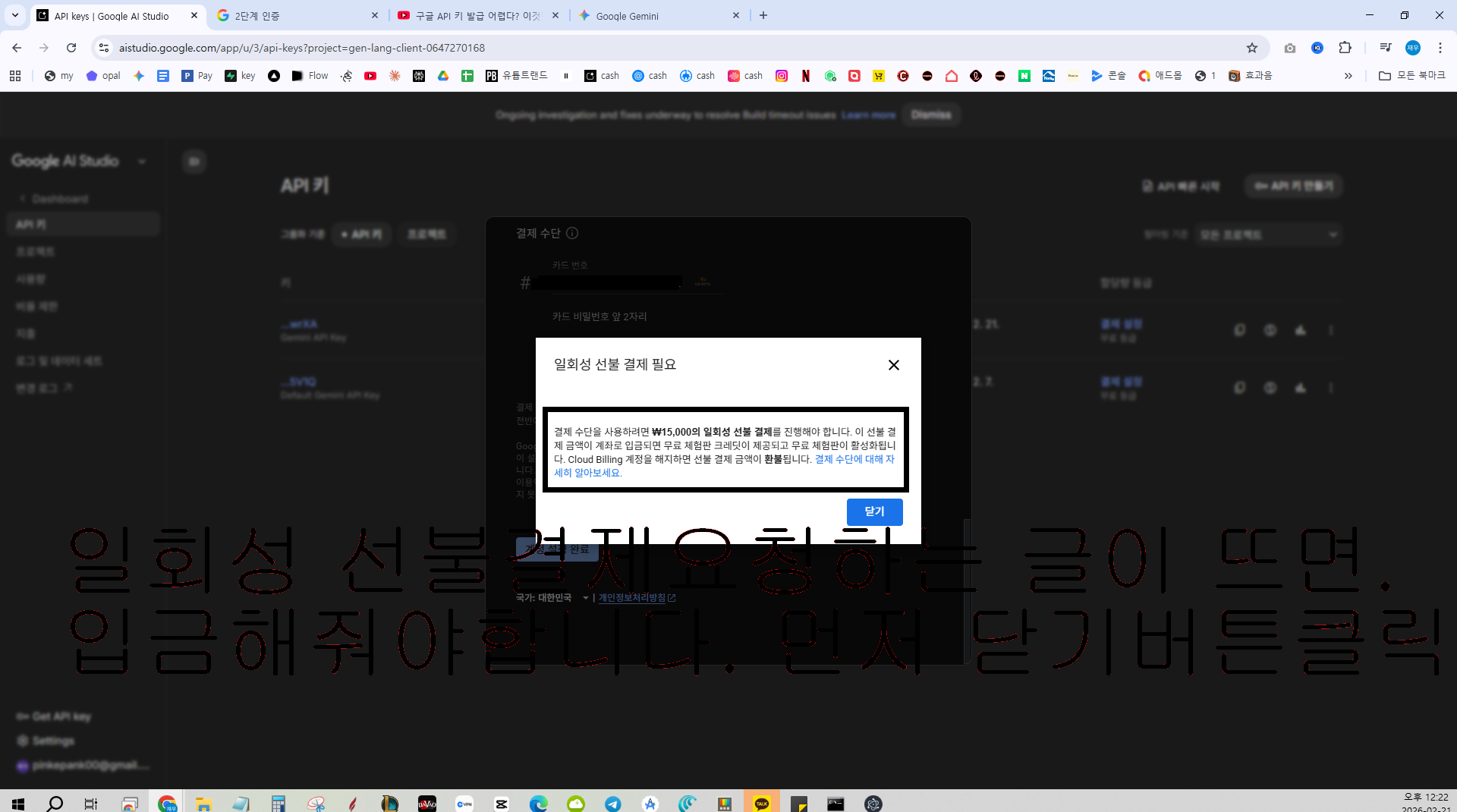Open Windows Start menu
This screenshot has height=812, width=1457.
coord(18,803)
